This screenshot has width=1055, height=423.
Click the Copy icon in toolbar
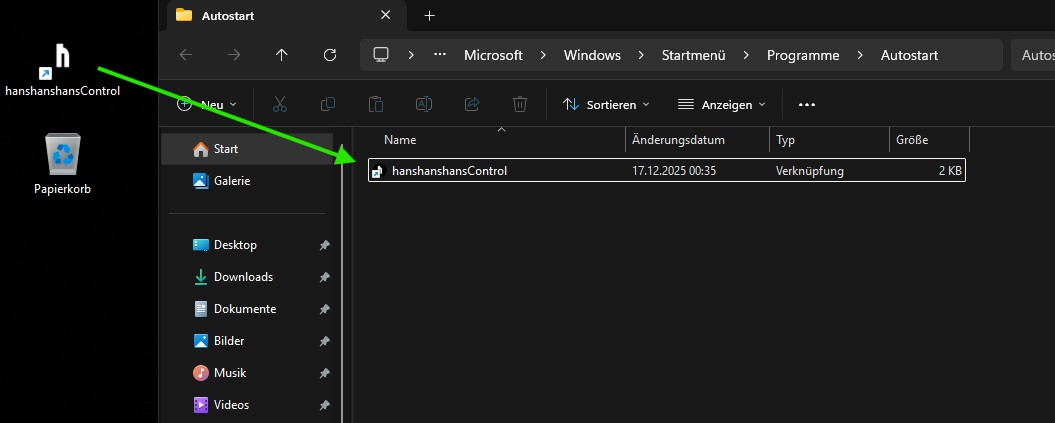click(x=327, y=104)
